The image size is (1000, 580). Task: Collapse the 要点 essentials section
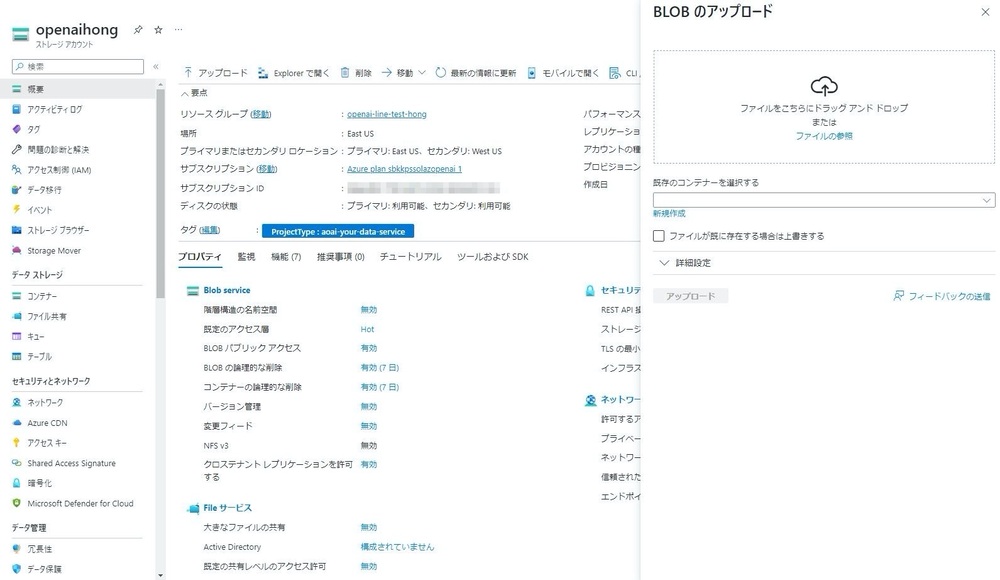(x=184, y=93)
